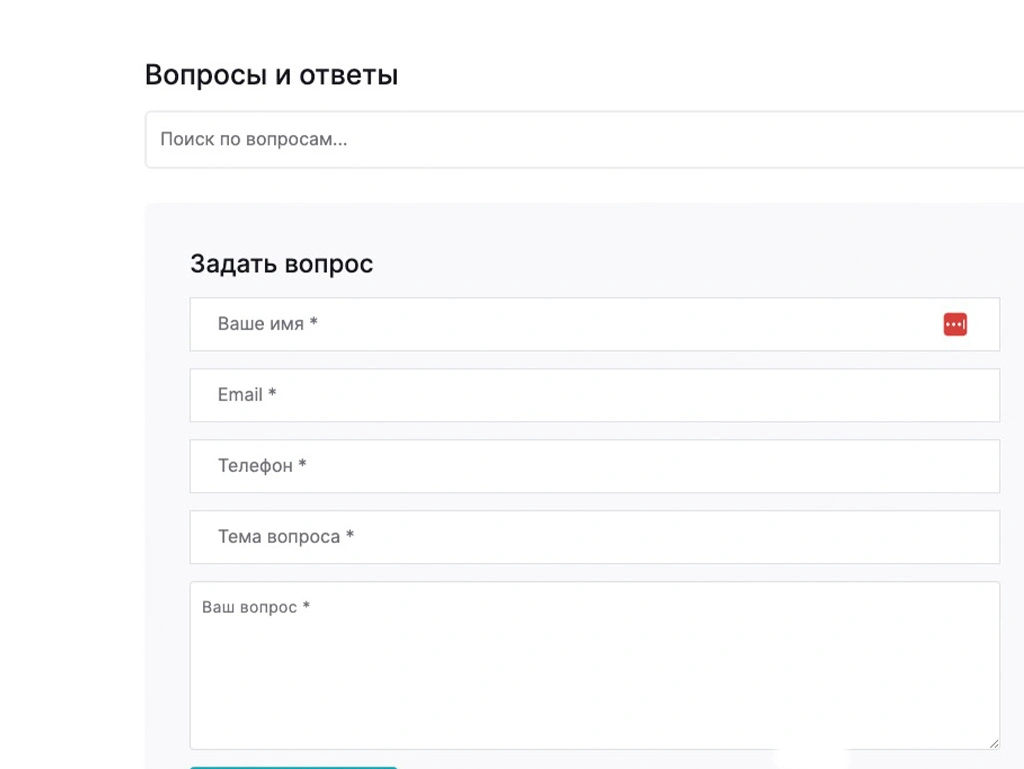The image size is (1024, 769).
Task: Focus the 'Ваш вопрос *' text area
Action: click(594, 666)
